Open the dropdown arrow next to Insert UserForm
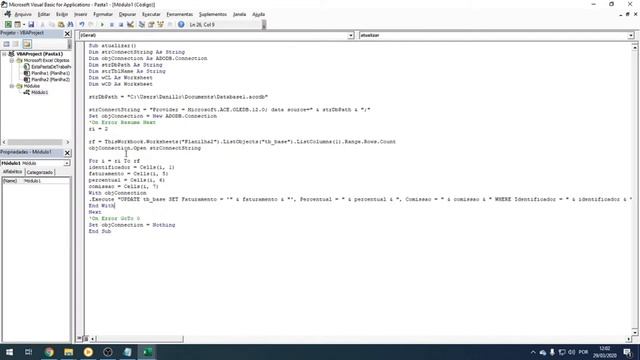This screenshot has width=640, height=360. 24,24
